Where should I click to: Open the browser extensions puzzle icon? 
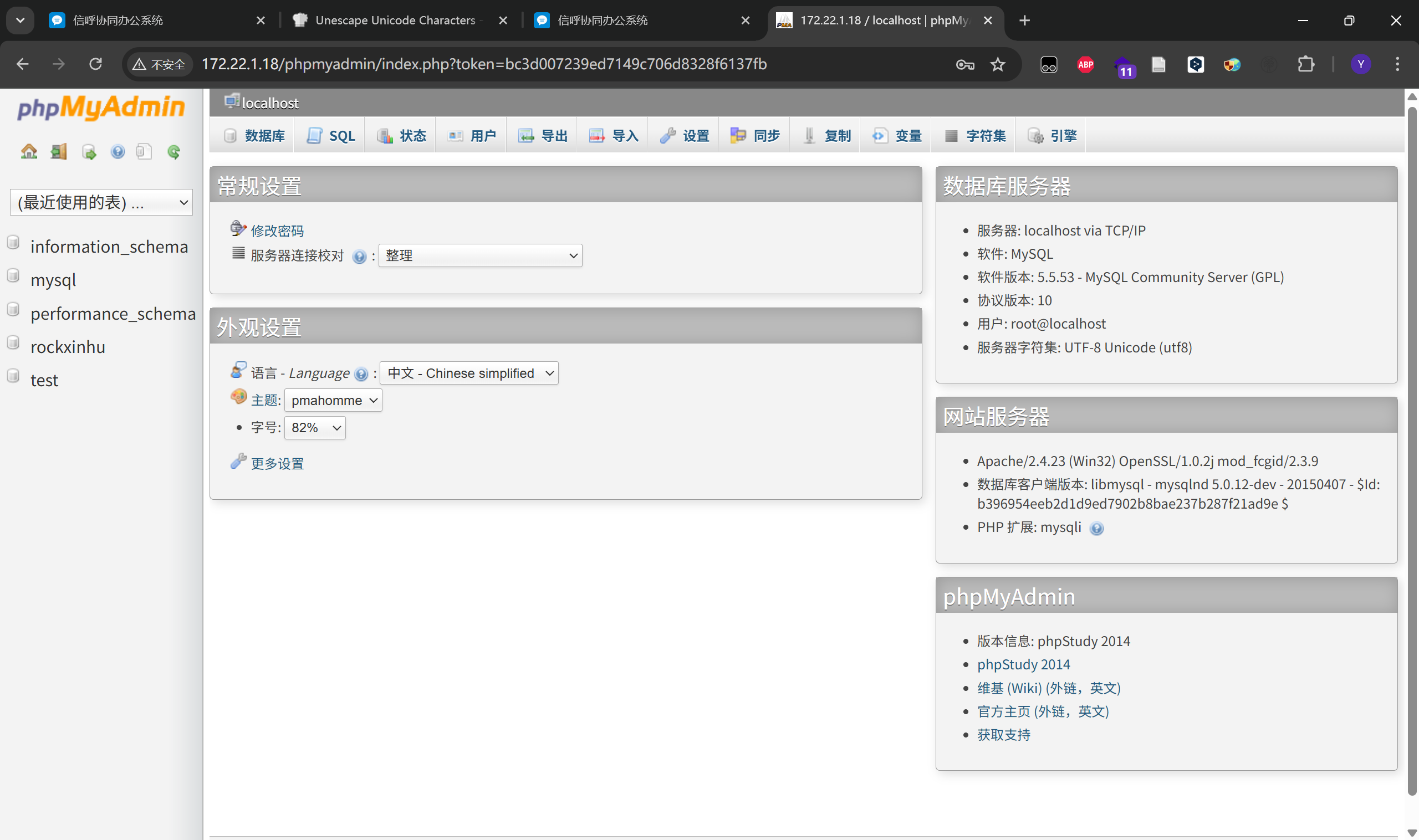[x=1306, y=64]
